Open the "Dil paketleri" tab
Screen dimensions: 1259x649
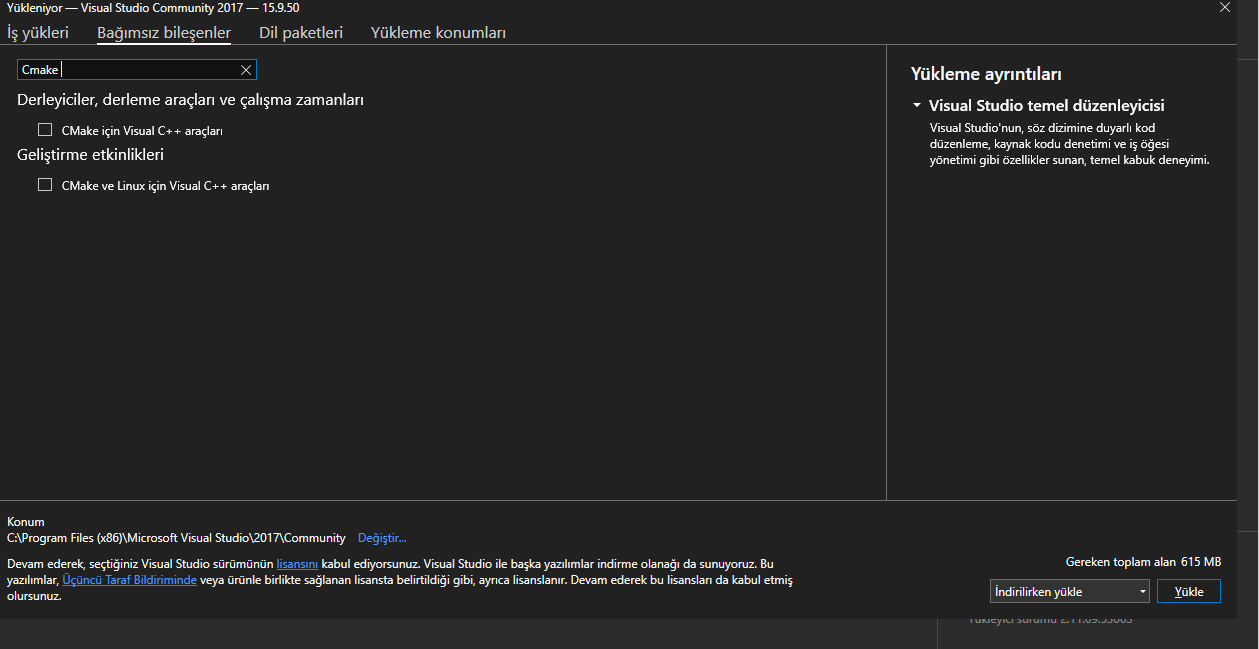301,33
